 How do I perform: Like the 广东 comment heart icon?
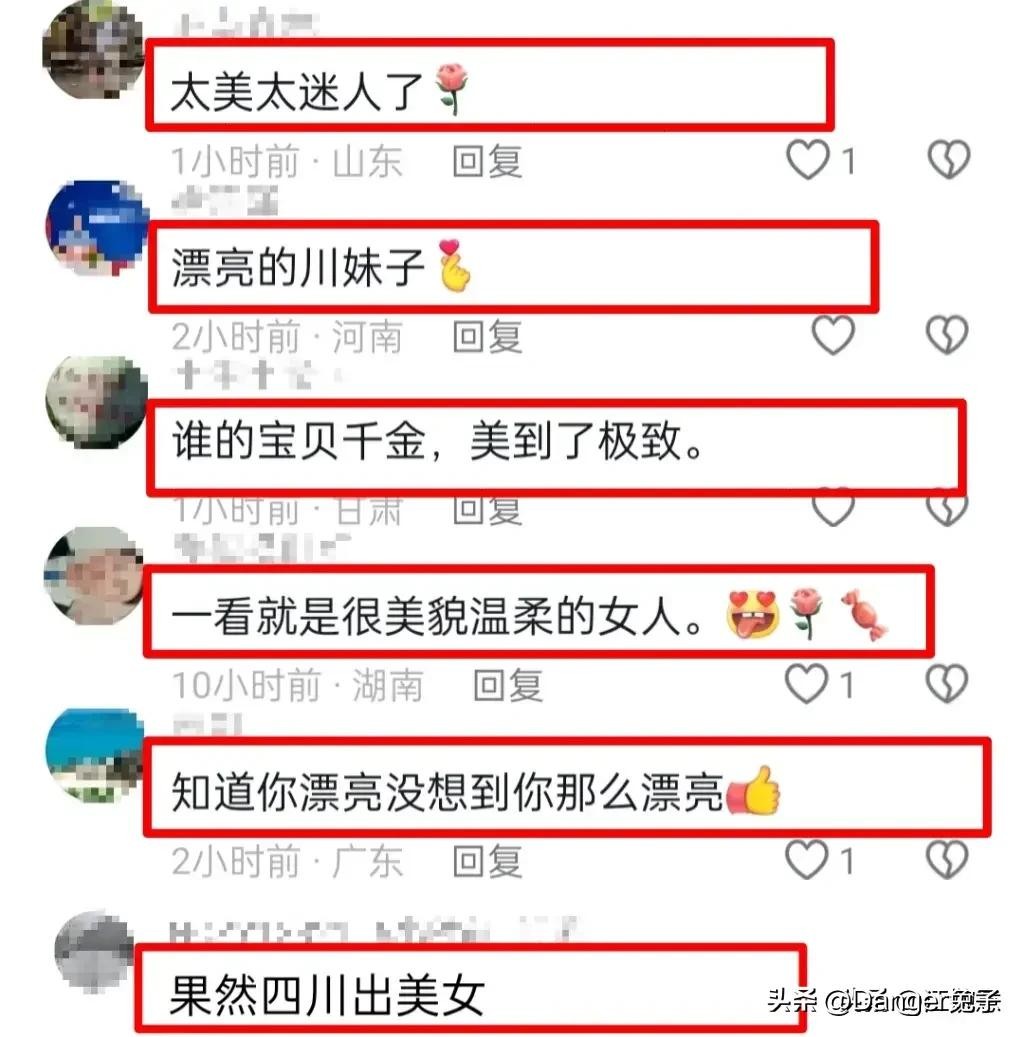point(806,859)
